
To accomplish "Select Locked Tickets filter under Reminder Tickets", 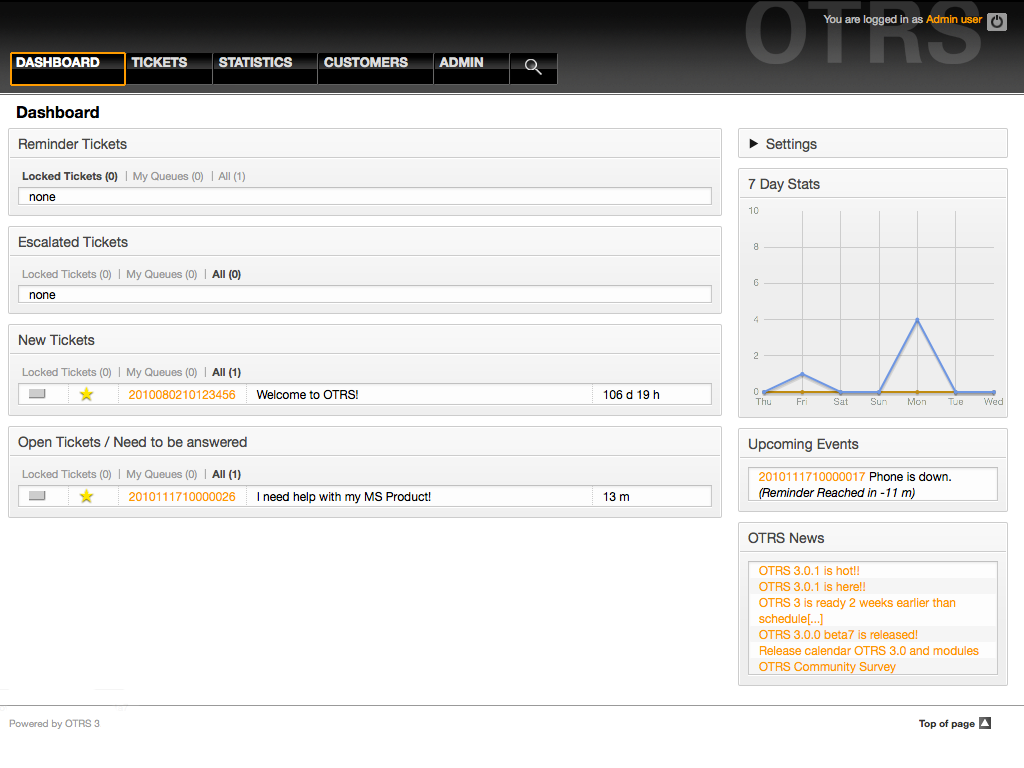I will (x=70, y=176).
